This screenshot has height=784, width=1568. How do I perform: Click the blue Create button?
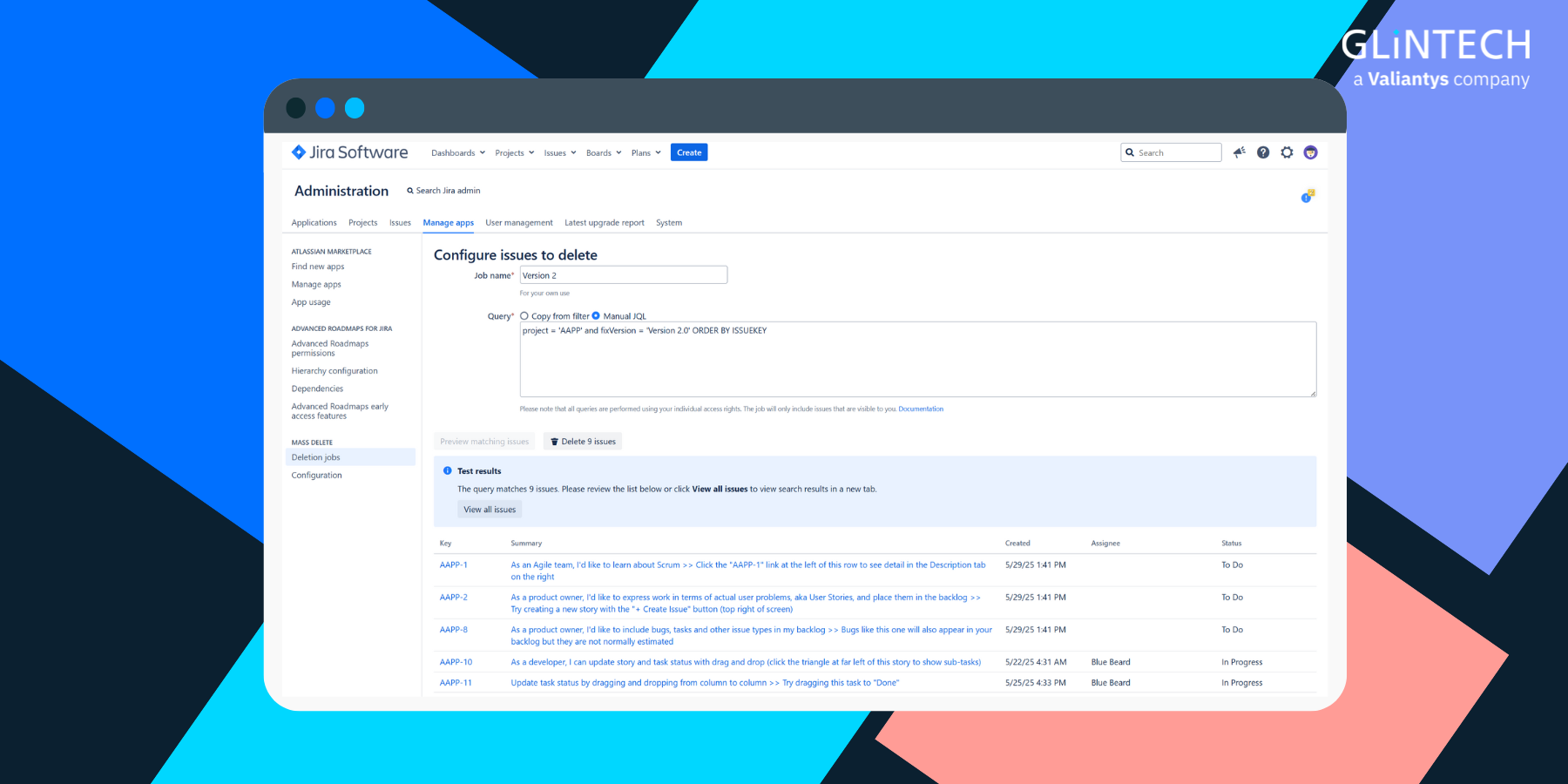click(x=689, y=152)
